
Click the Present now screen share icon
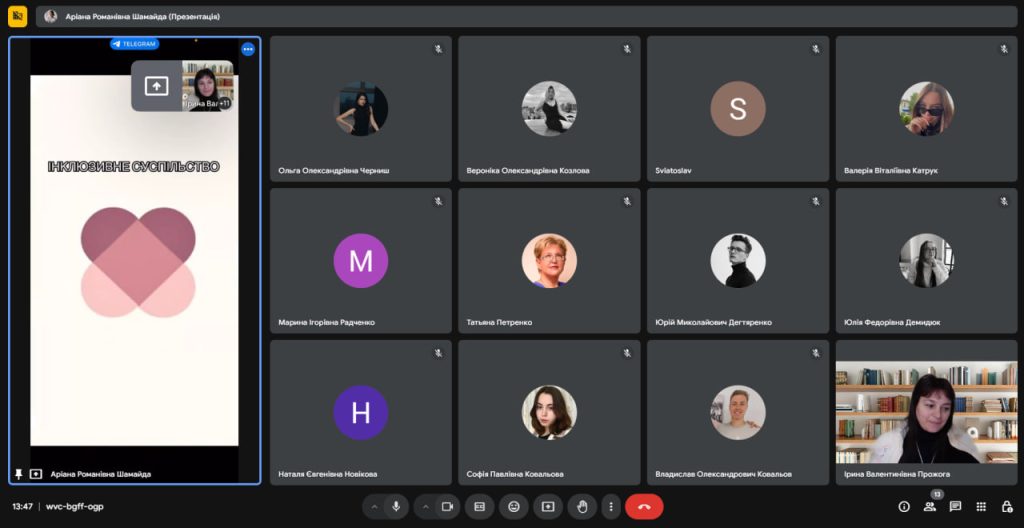coord(548,506)
